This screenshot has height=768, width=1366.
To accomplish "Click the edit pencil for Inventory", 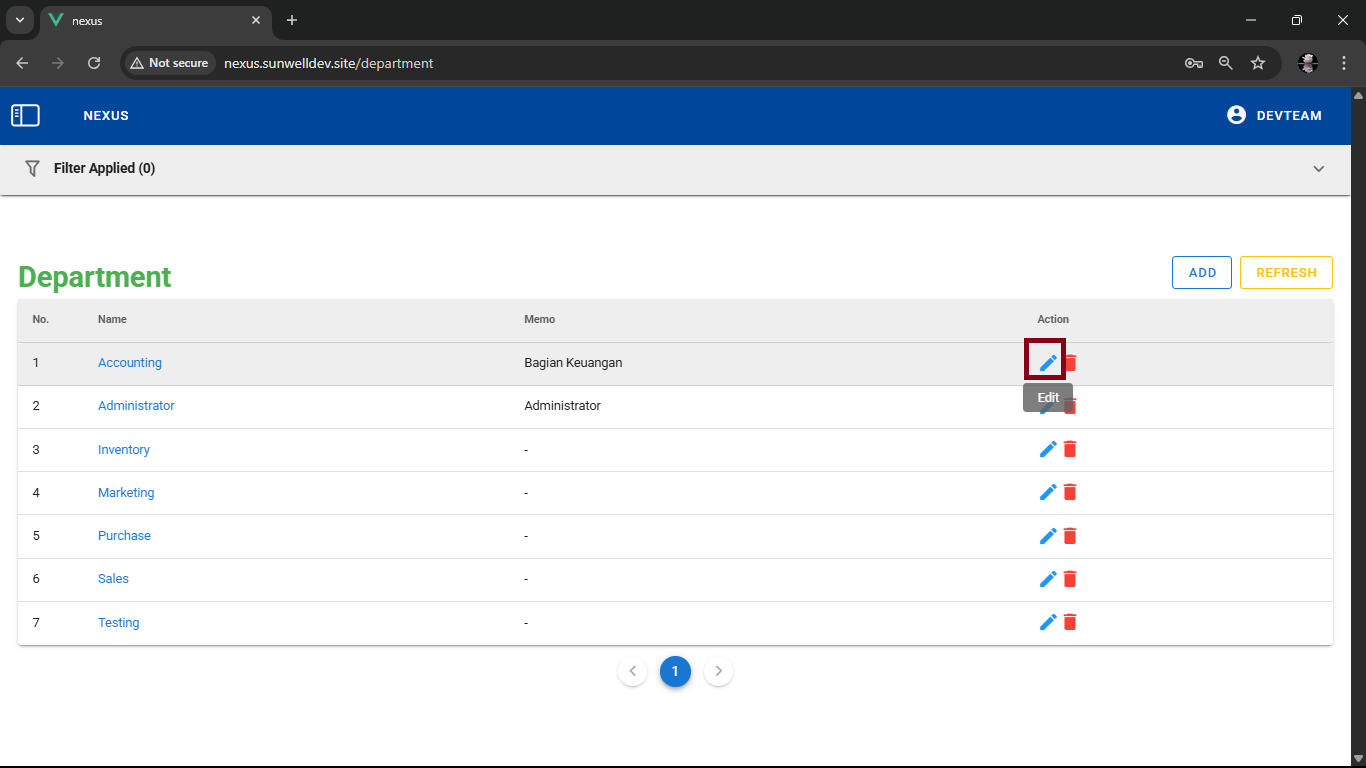I will point(1048,449).
